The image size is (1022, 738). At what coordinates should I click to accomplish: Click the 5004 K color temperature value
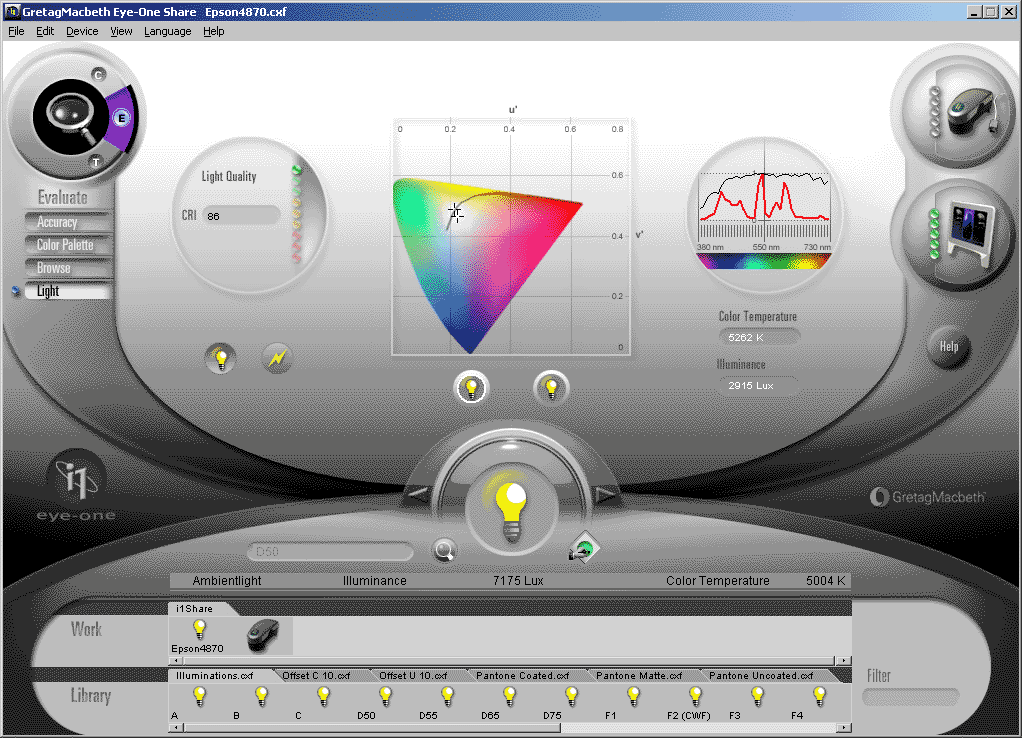click(x=825, y=580)
